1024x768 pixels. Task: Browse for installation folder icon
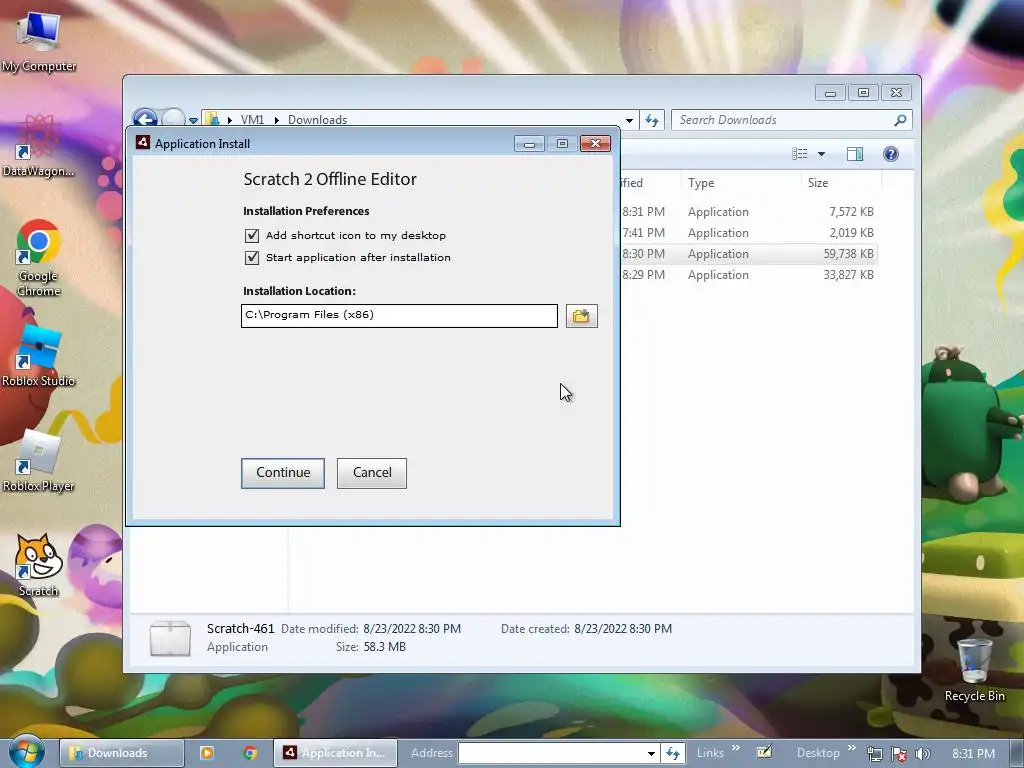581,316
